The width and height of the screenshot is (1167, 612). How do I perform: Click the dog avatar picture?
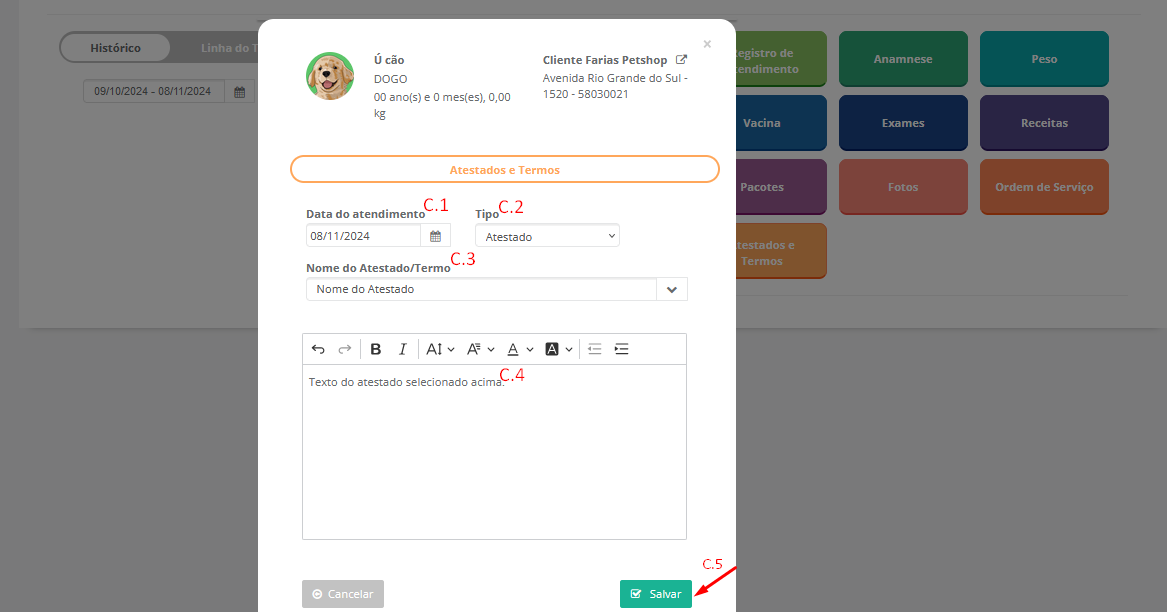click(x=330, y=76)
